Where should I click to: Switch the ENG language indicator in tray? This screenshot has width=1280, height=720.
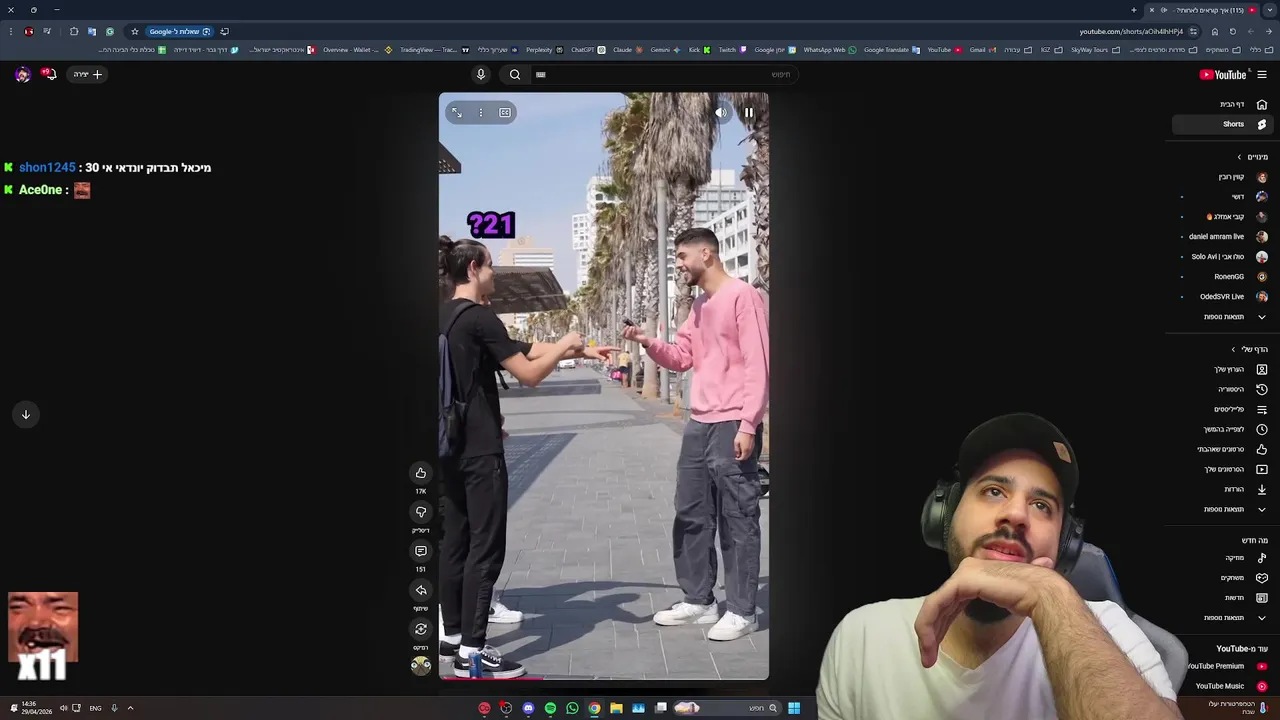coord(95,708)
